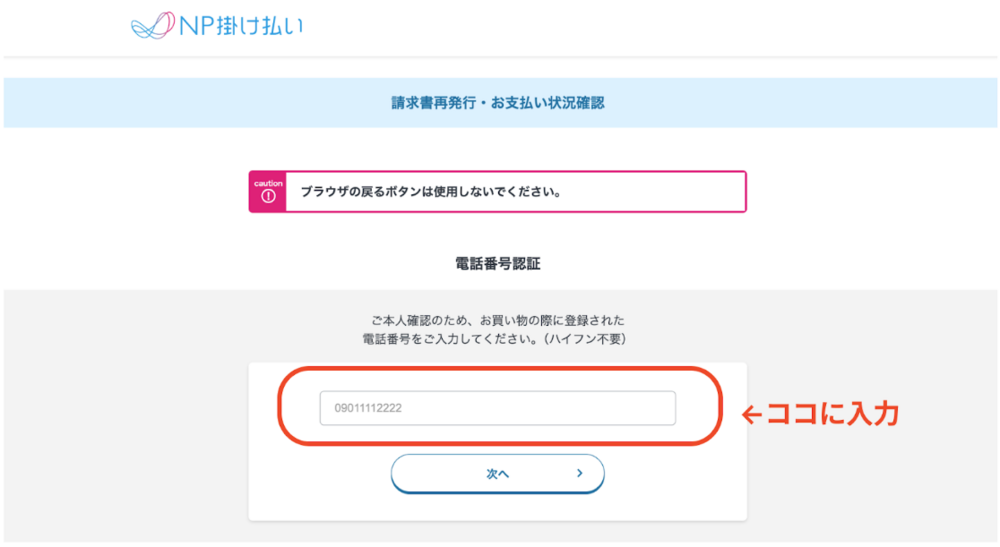The height and width of the screenshot is (547, 1000).
Task: Click the ご本人確認のため instruction text
Action: click(x=497, y=320)
